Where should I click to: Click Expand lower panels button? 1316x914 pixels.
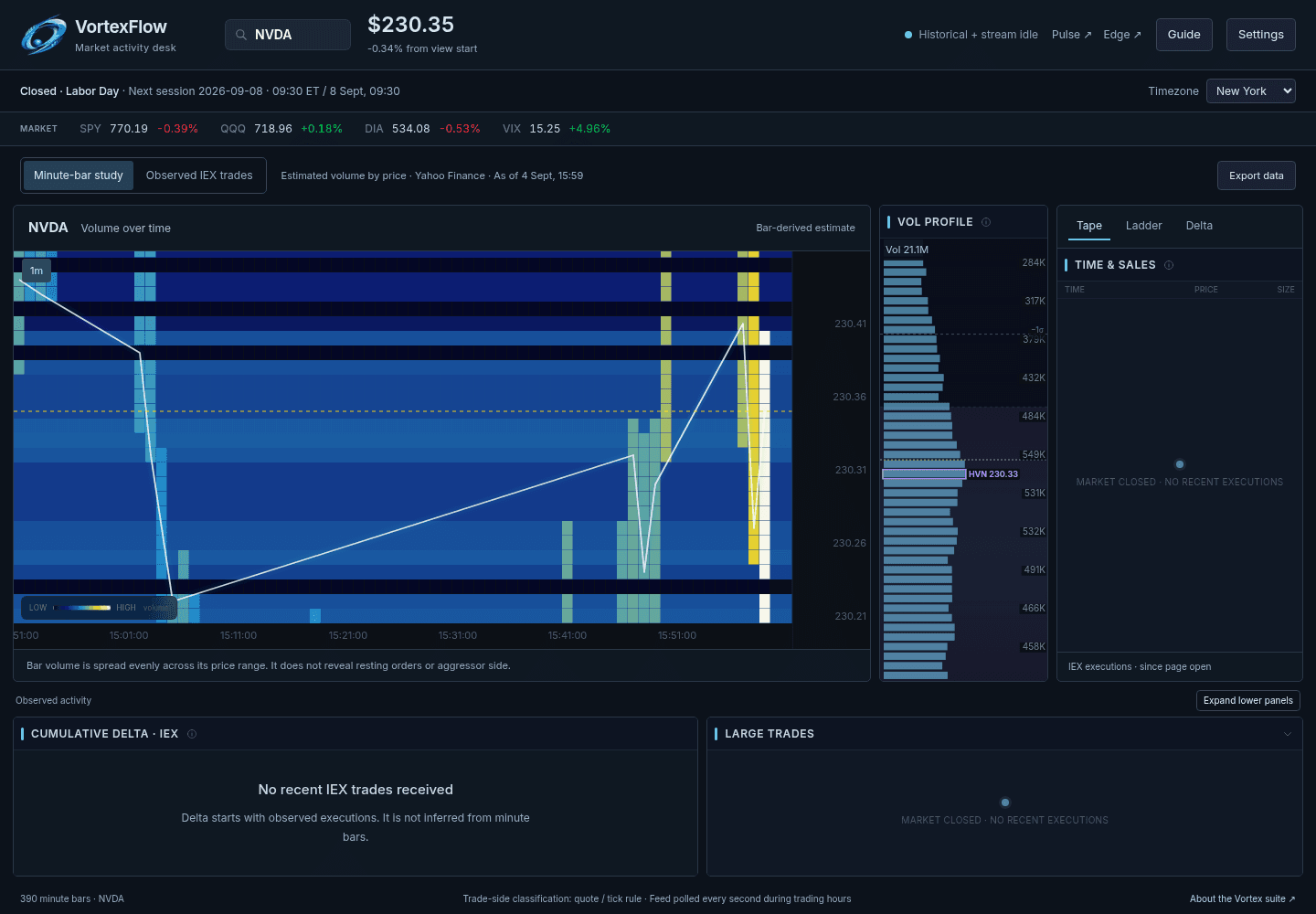click(1248, 700)
